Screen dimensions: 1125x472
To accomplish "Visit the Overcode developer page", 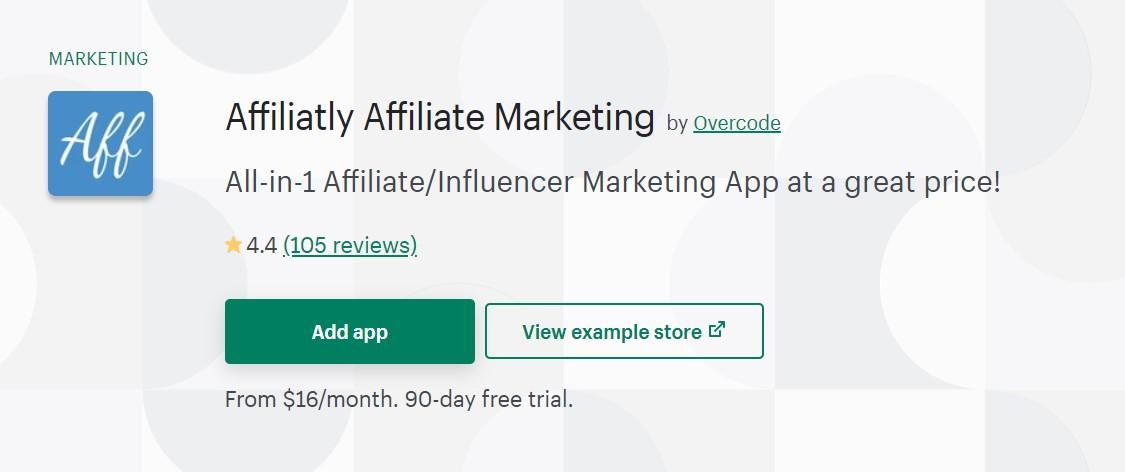I will click(x=737, y=123).
